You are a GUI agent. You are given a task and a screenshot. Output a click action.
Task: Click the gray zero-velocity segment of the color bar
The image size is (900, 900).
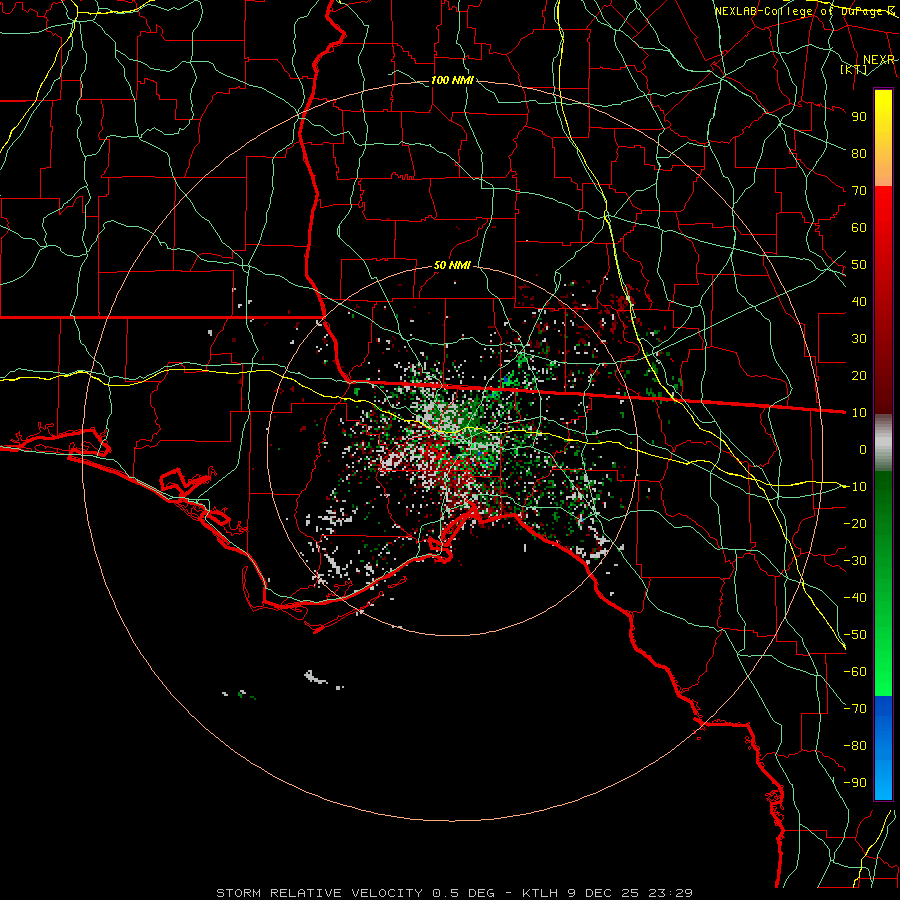pos(883,443)
